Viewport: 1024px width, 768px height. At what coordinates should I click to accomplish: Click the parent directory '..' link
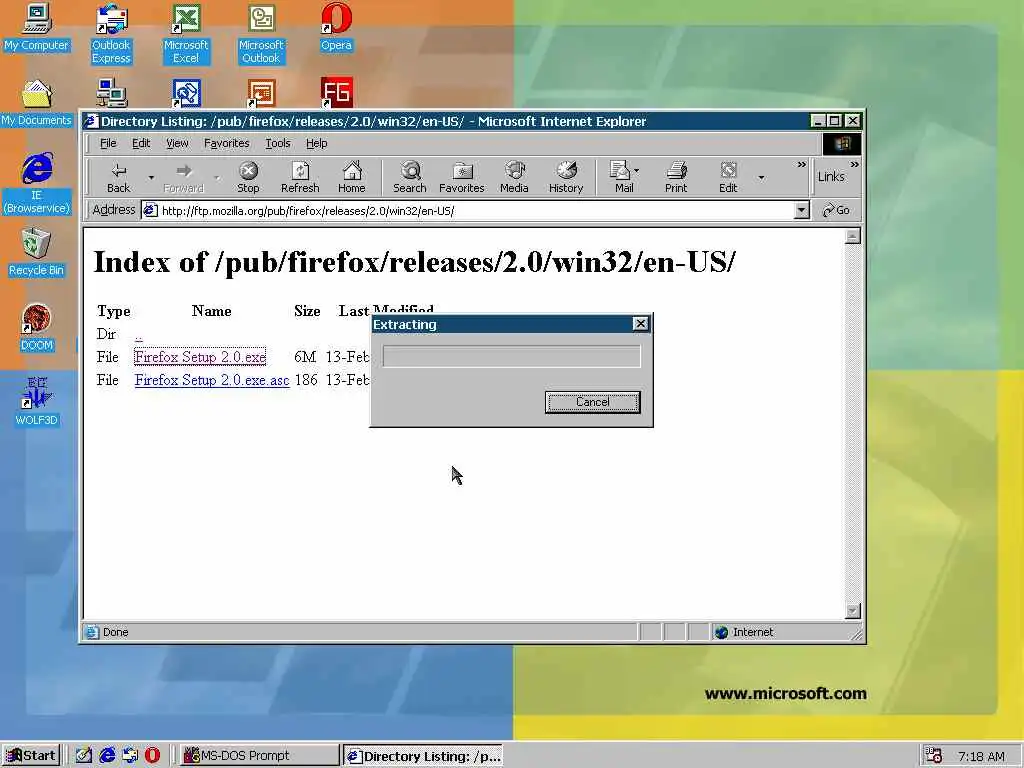(x=138, y=334)
